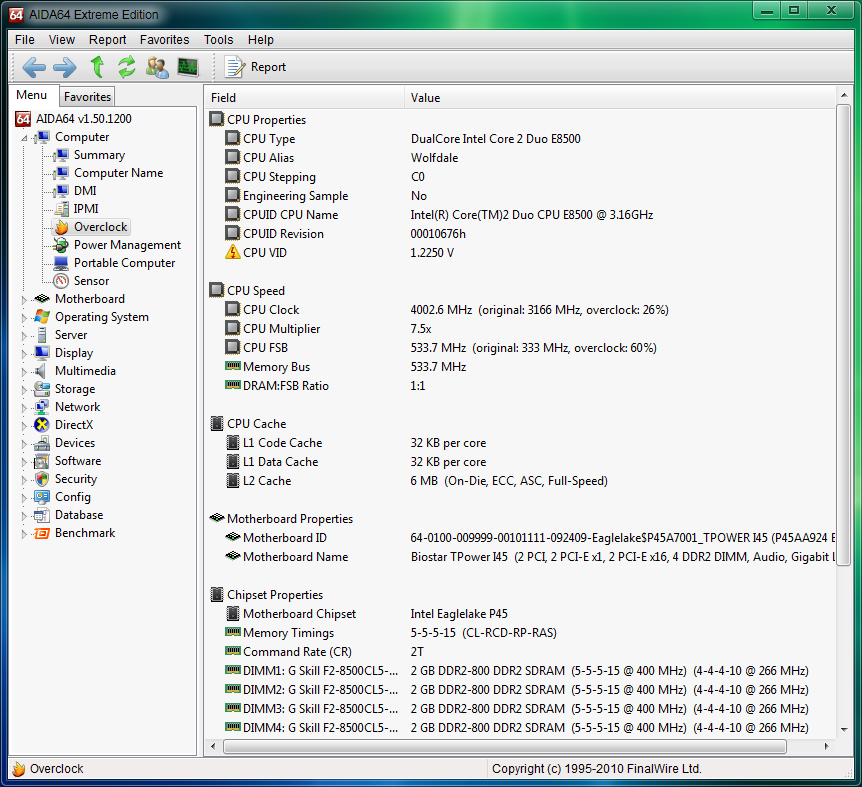Click the green Up arrow toolbar icon
Image resolution: width=862 pixels, height=787 pixels.
pos(97,66)
